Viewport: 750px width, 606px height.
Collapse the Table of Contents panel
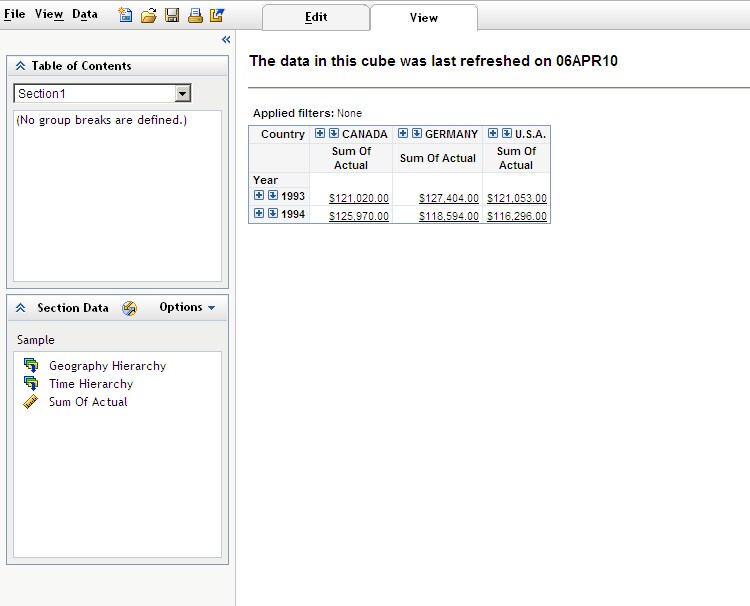point(20,66)
